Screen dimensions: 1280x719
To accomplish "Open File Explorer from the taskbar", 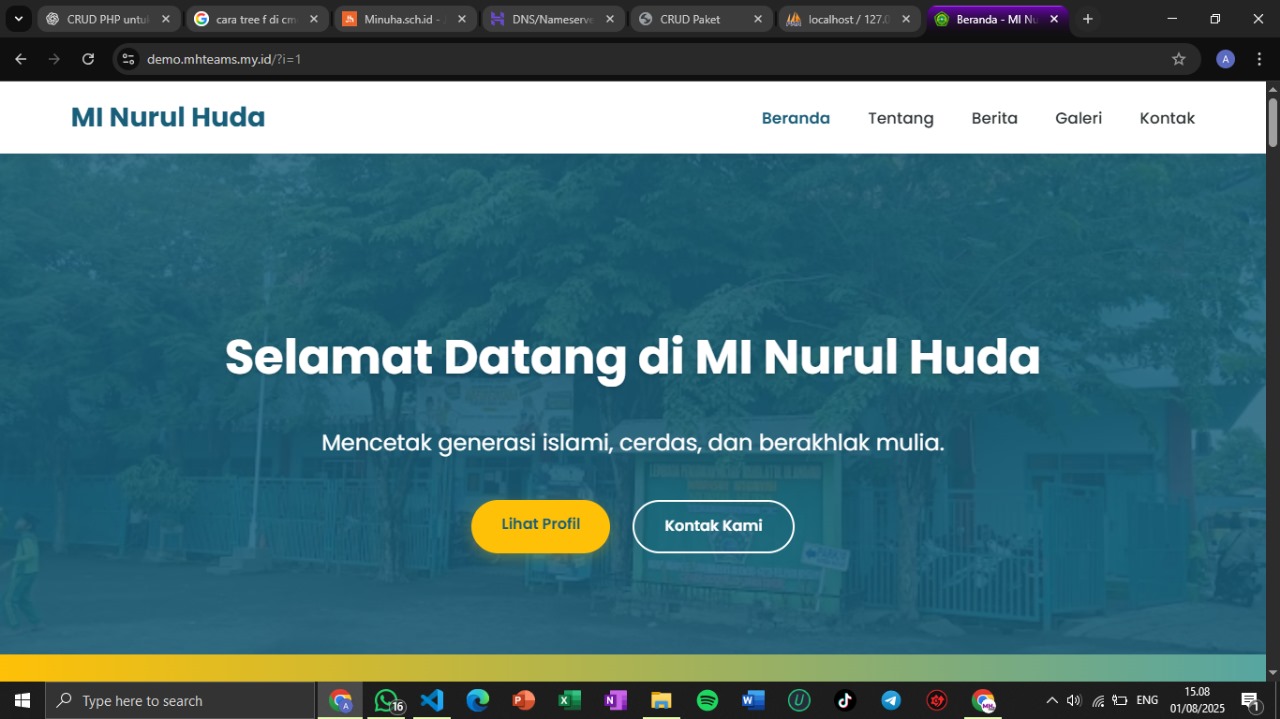I will 661,700.
